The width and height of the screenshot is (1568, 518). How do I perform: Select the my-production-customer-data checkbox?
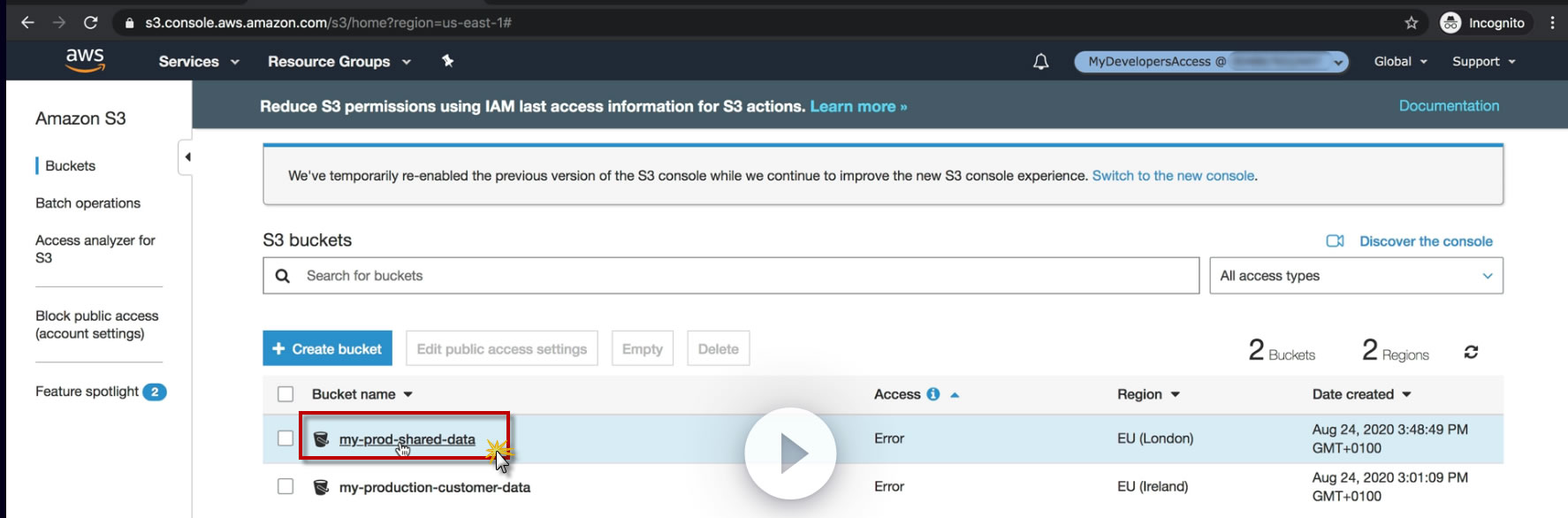click(285, 486)
